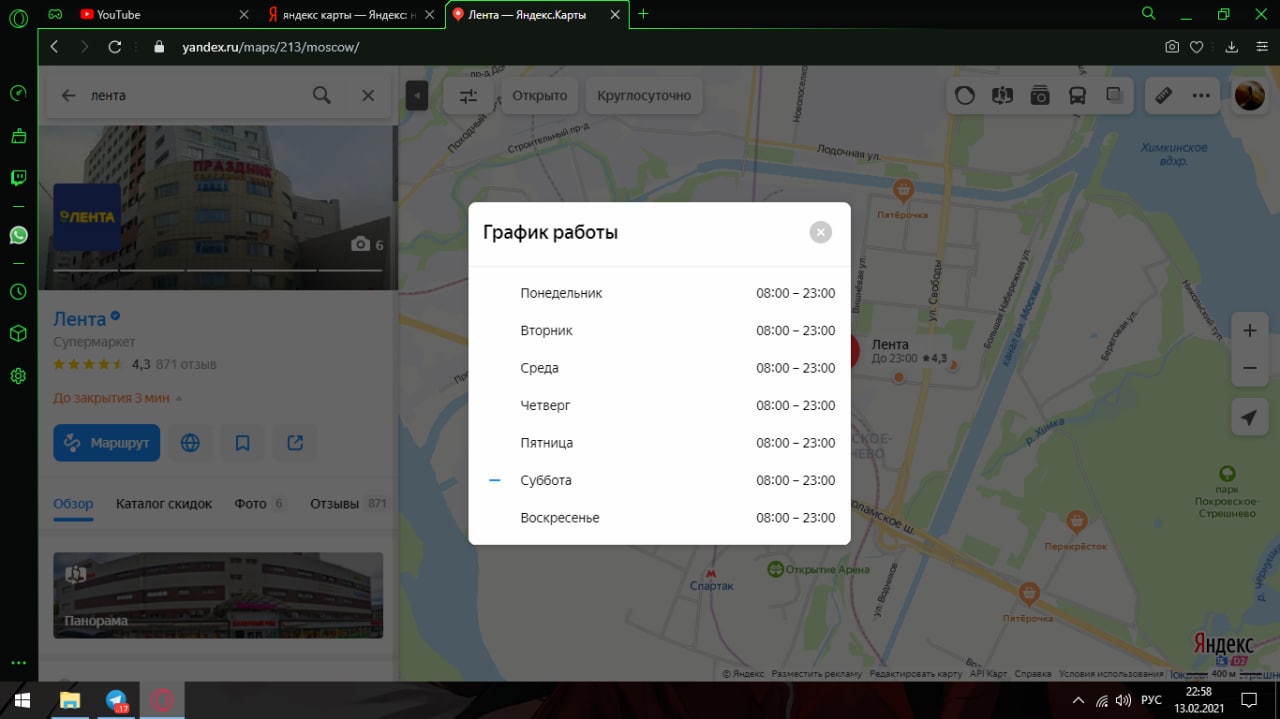Open Лента store photo gallery
The image size is (1280, 719).
218,207
